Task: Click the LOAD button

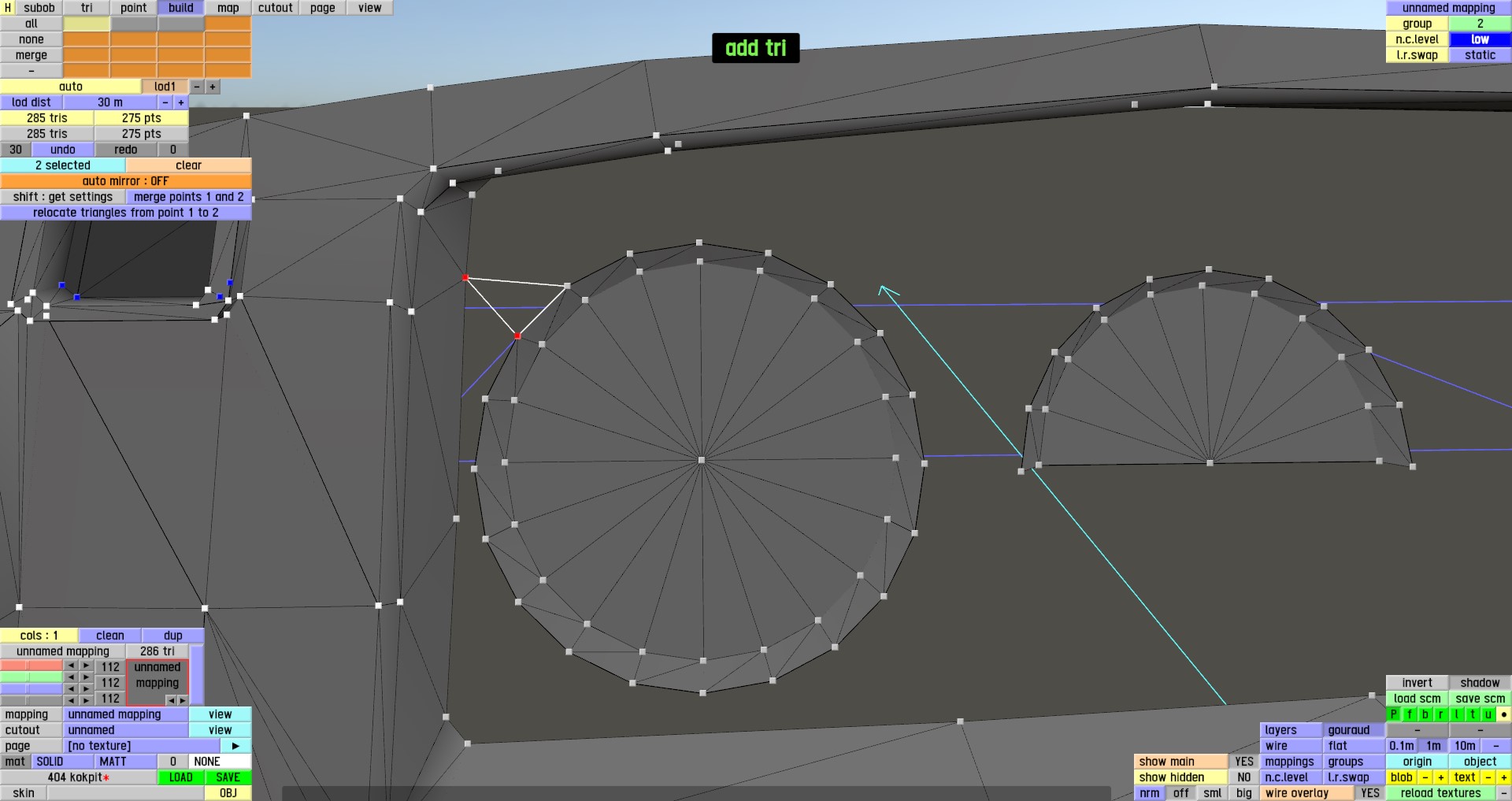Action: tap(181, 777)
